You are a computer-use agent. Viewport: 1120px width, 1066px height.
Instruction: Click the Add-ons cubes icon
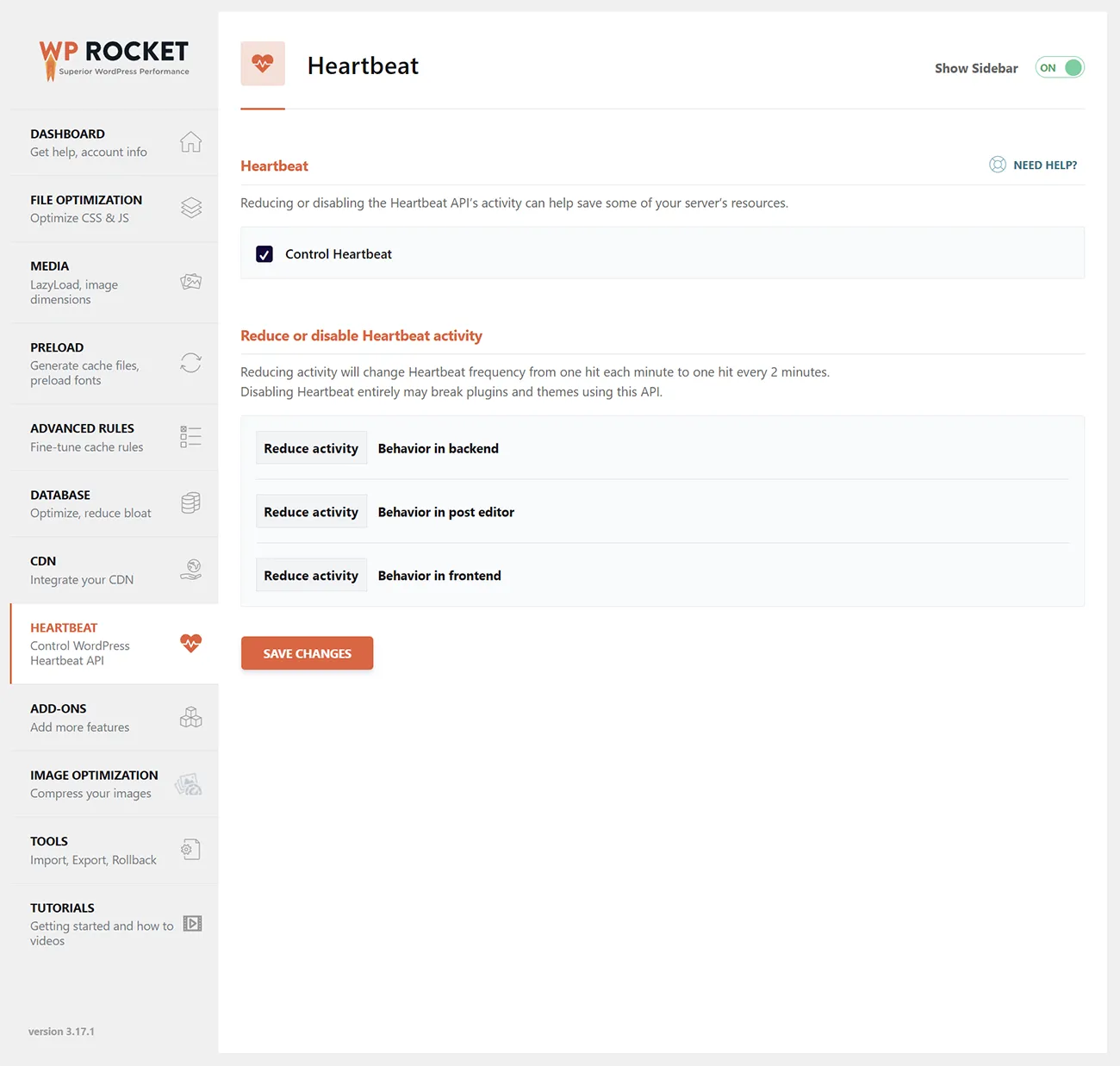click(190, 717)
